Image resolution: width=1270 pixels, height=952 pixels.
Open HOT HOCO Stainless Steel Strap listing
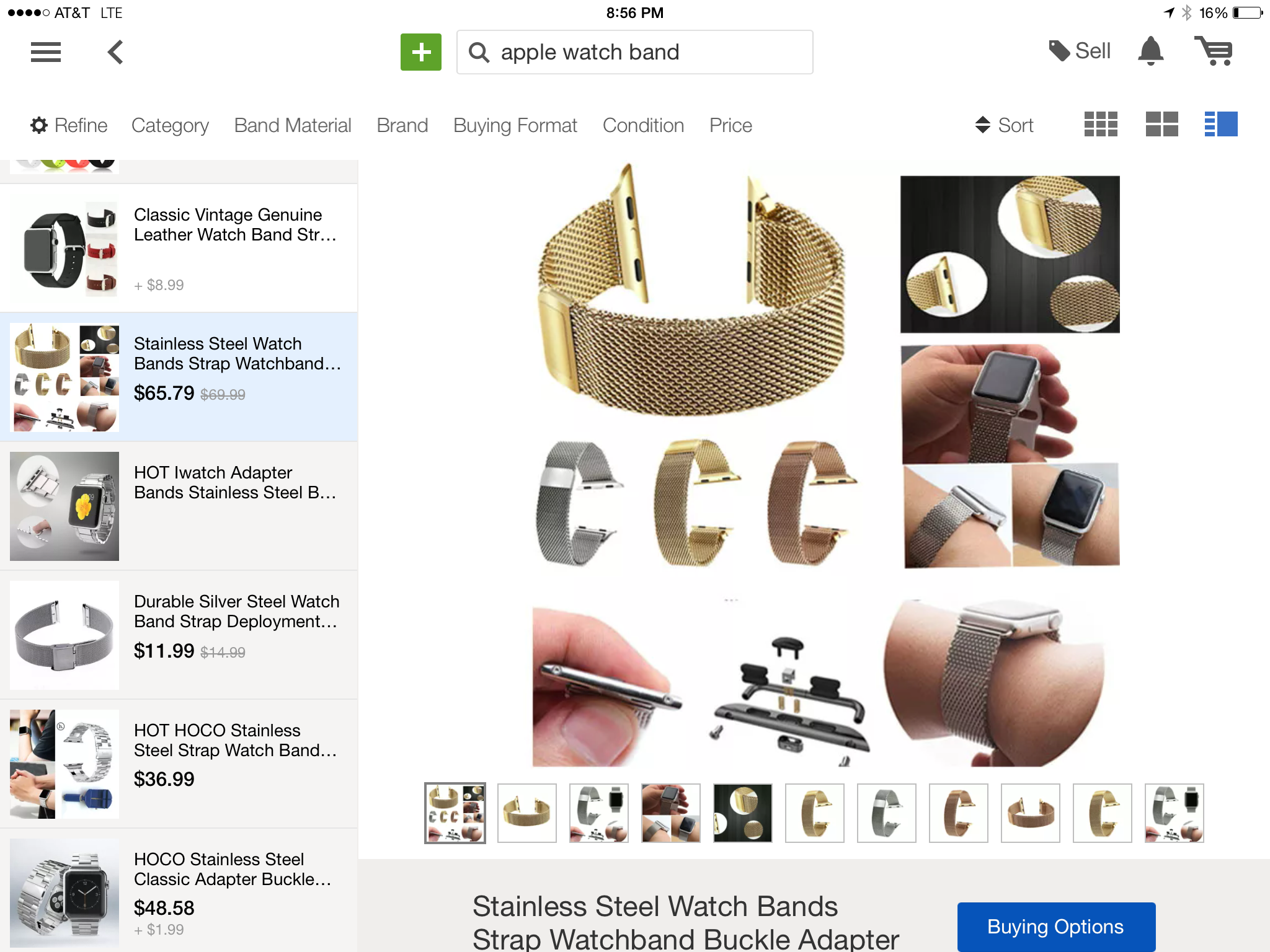[x=179, y=764]
